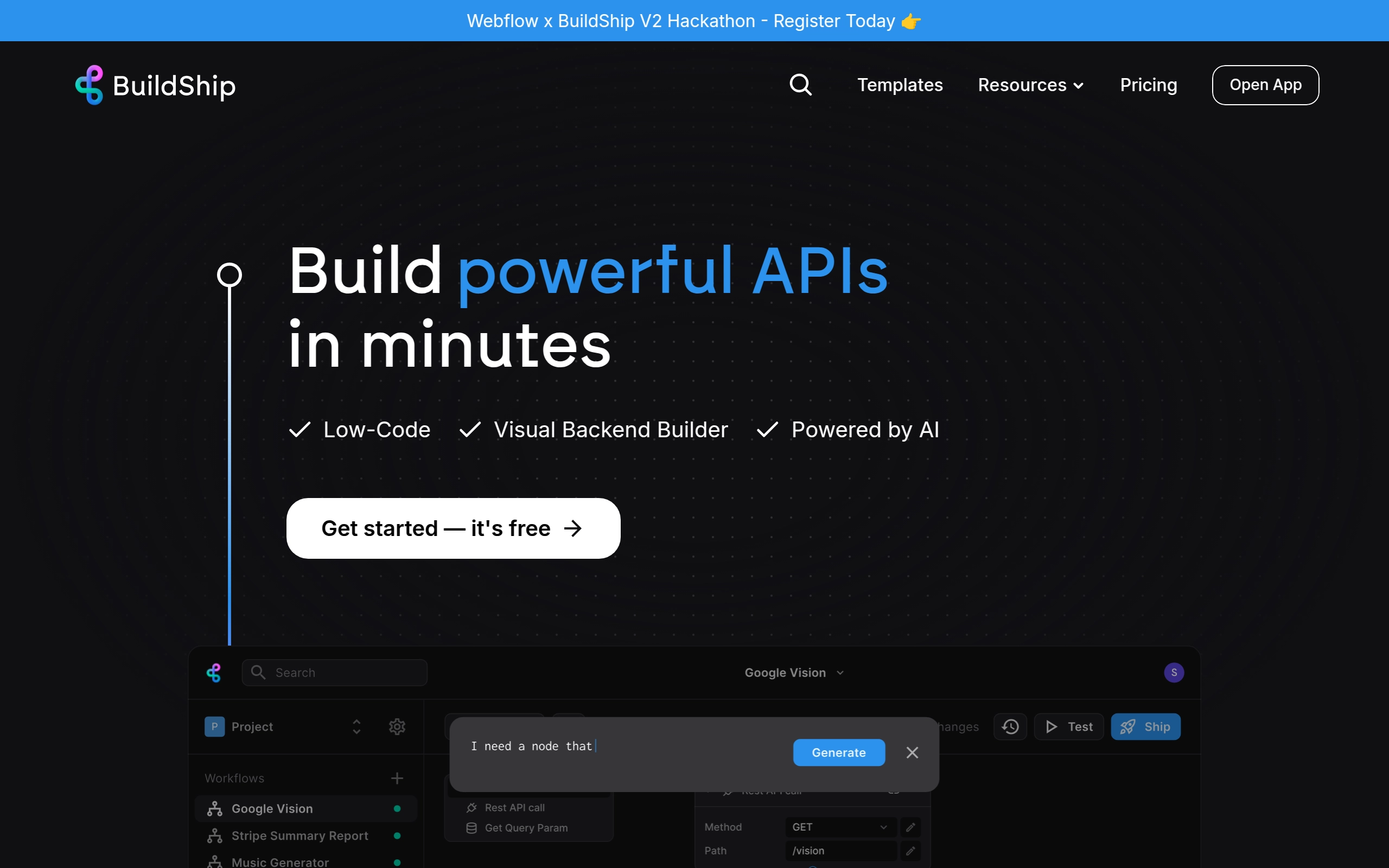Click the plus icon next to Workflows

pyautogui.click(x=397, y=778)
